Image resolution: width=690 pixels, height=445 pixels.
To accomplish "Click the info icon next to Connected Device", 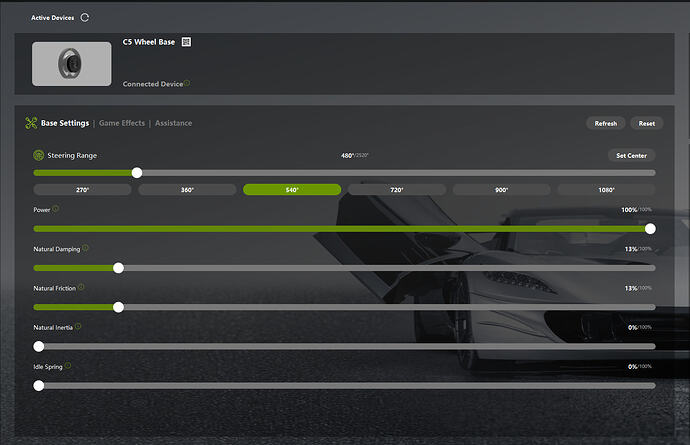I will coord(187,83).
